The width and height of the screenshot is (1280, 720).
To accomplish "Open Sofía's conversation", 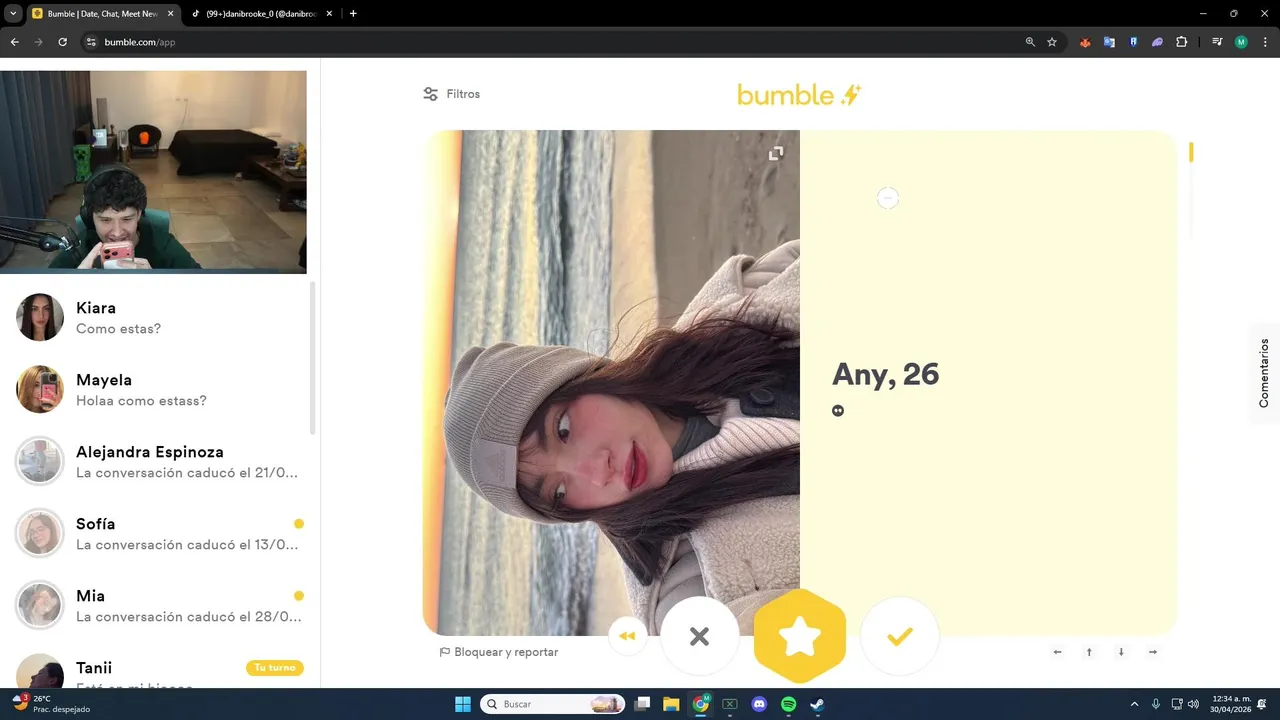I will [x=160, y=533].
